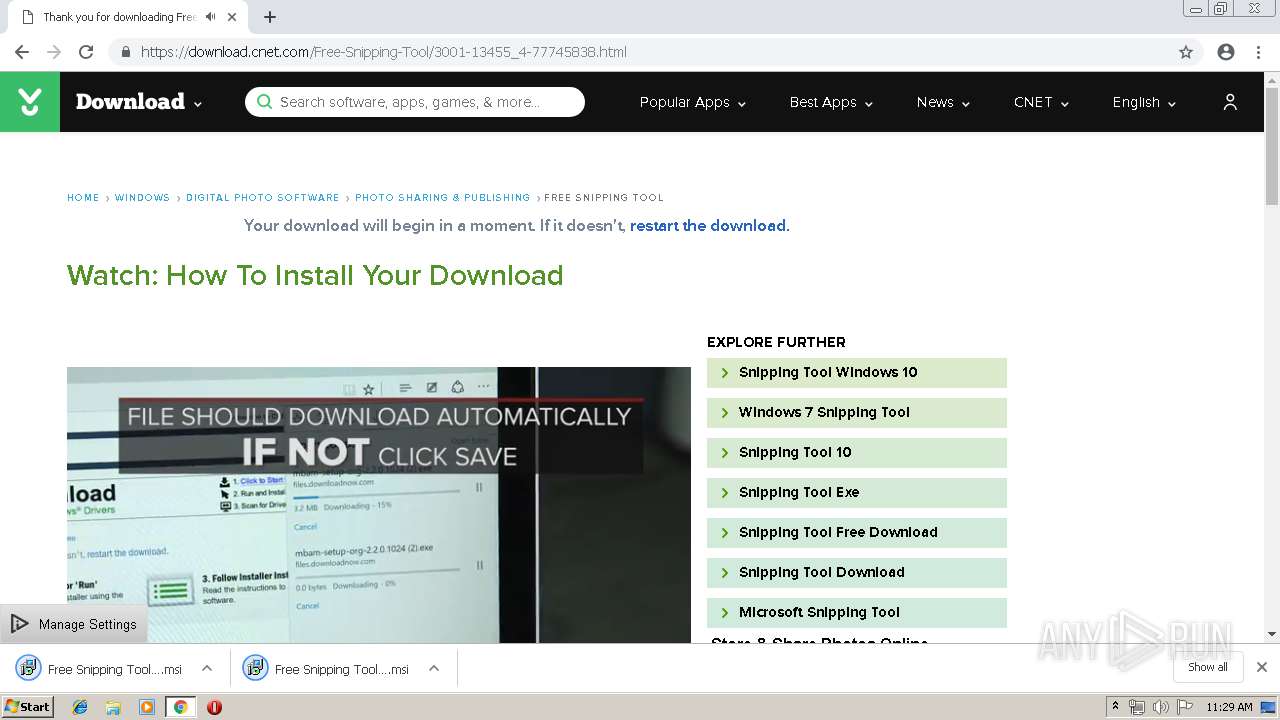Mute the tab using the speaker icon
This screenshot has height=720, width=1280.
click(x=210, y=17)
